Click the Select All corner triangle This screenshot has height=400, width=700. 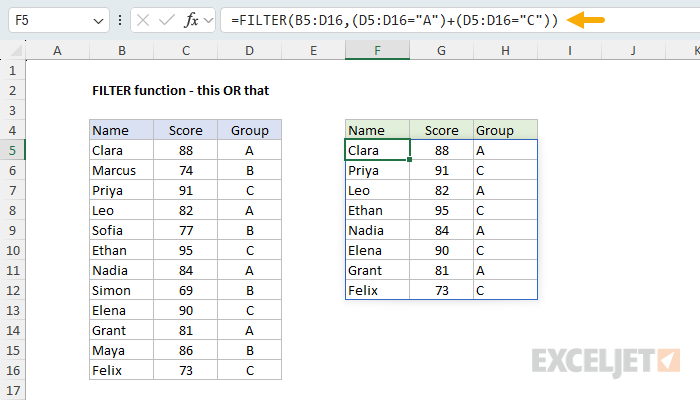click(x=16, y=51)
